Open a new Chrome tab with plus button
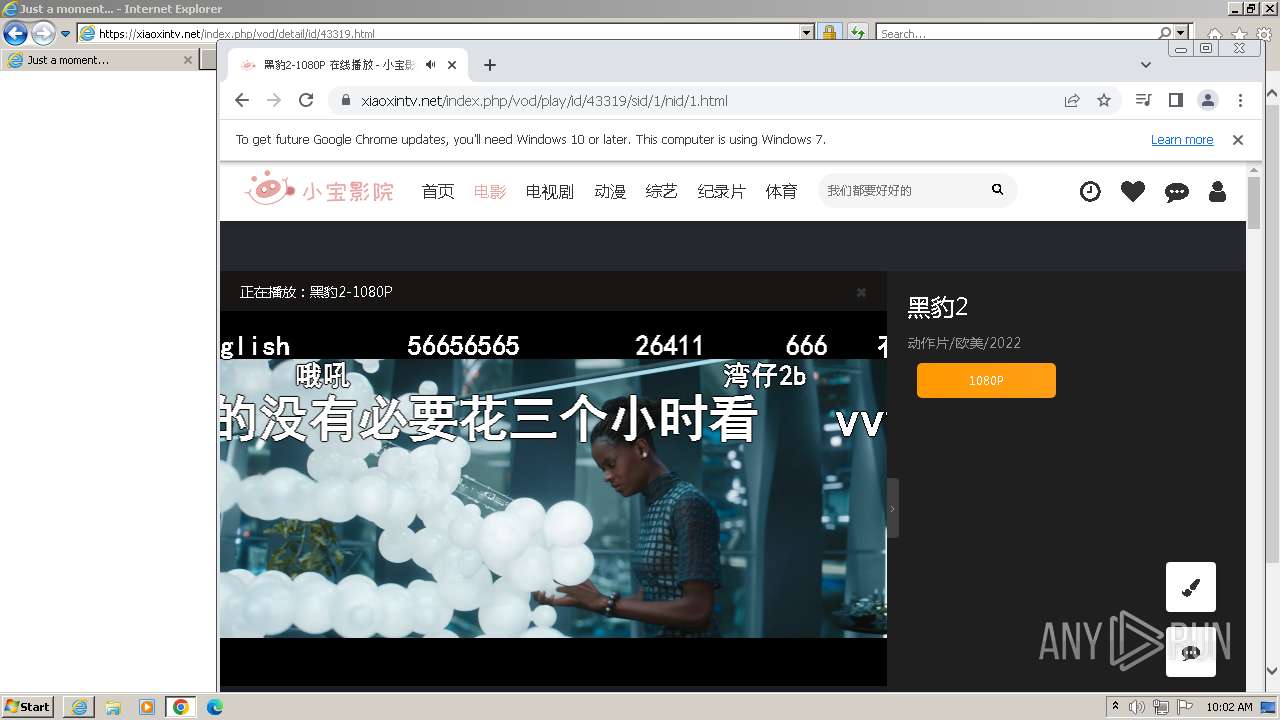This screenshot has width=1280, height=720. click(489, 65)
